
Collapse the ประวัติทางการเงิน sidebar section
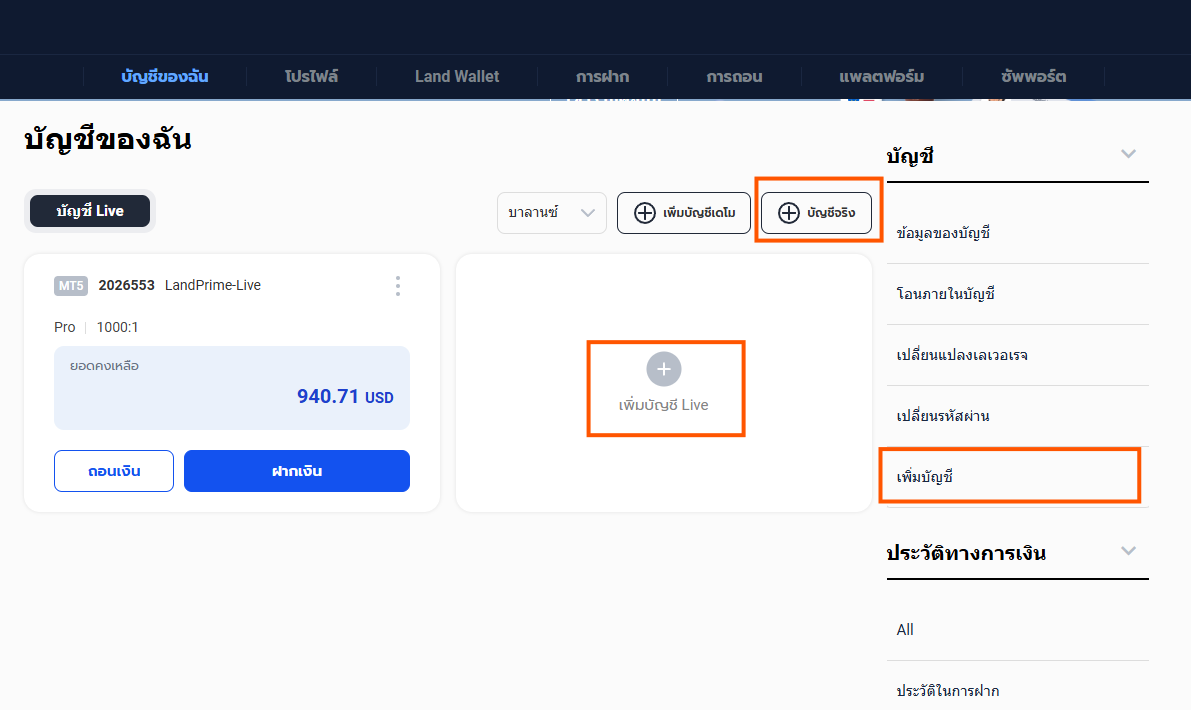[x=1128, y=551]
